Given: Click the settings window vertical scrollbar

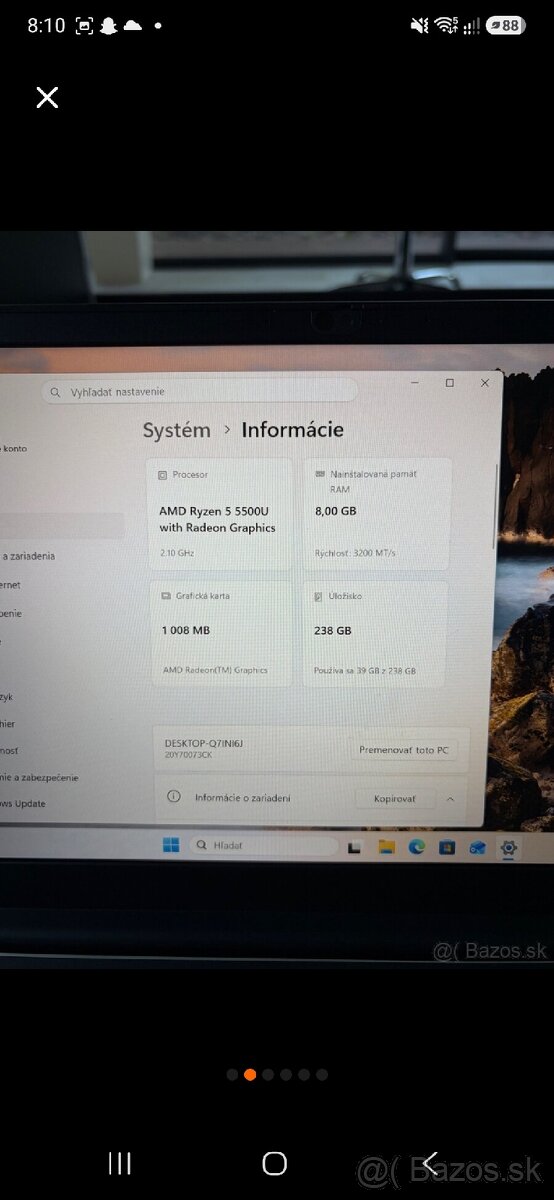Looking at the screenshot, I should [x=495, y=506].
